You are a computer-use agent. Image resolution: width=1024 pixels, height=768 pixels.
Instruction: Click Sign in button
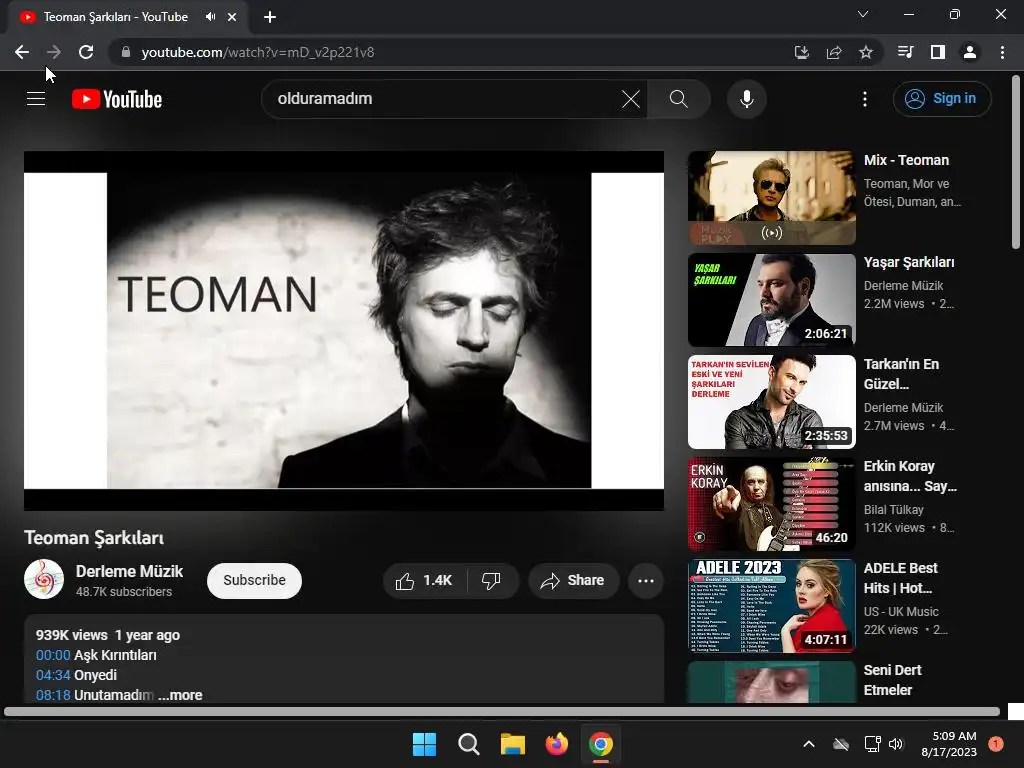point(942,99)
